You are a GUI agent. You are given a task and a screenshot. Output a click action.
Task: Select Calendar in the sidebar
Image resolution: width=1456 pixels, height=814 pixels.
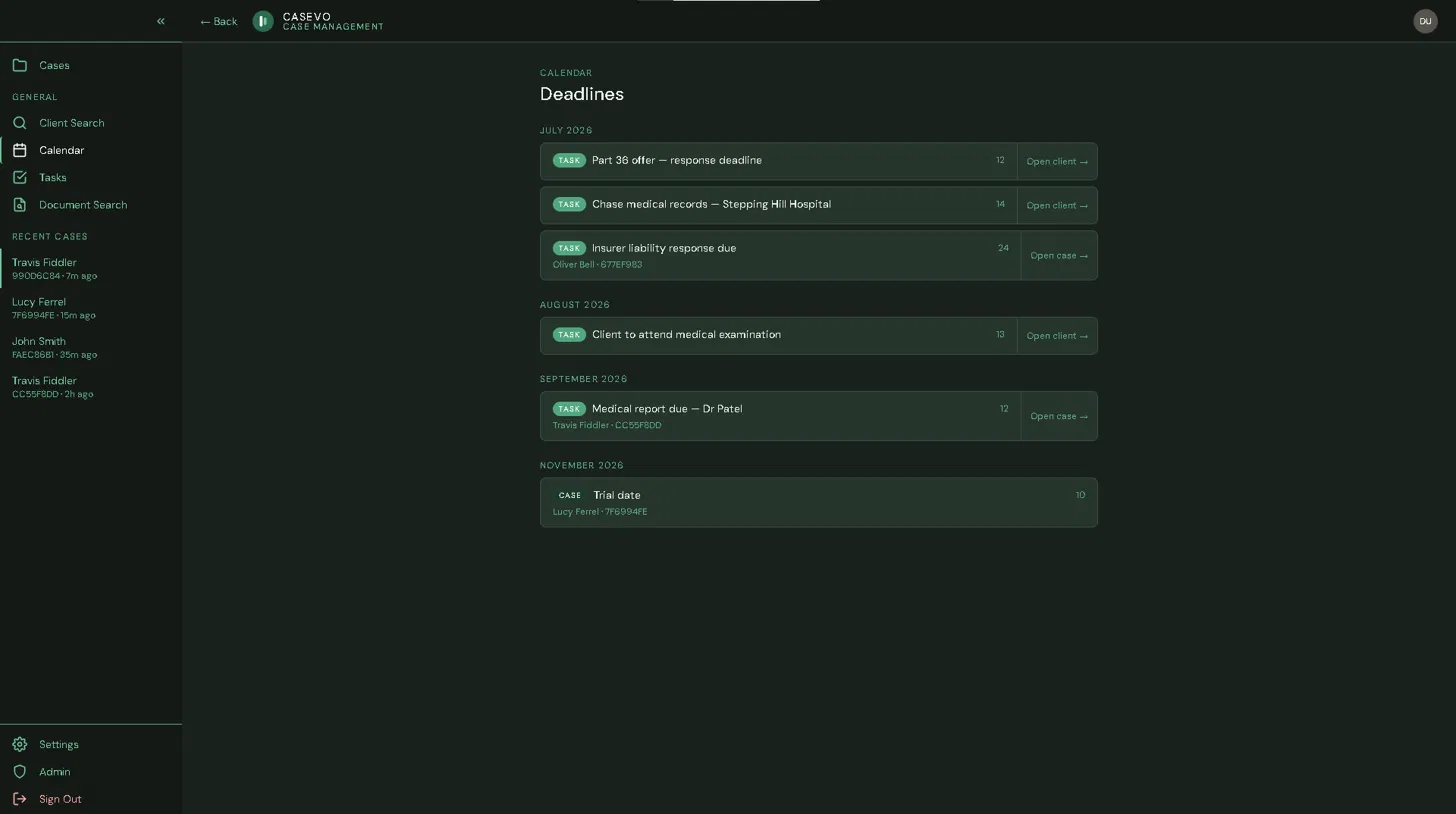91,150
